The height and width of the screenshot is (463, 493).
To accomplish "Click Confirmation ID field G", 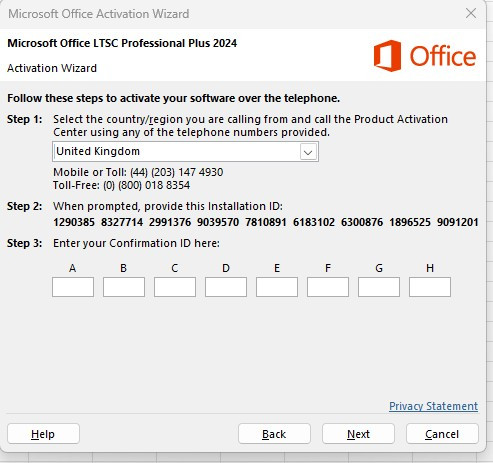I will tap(379, 287).
